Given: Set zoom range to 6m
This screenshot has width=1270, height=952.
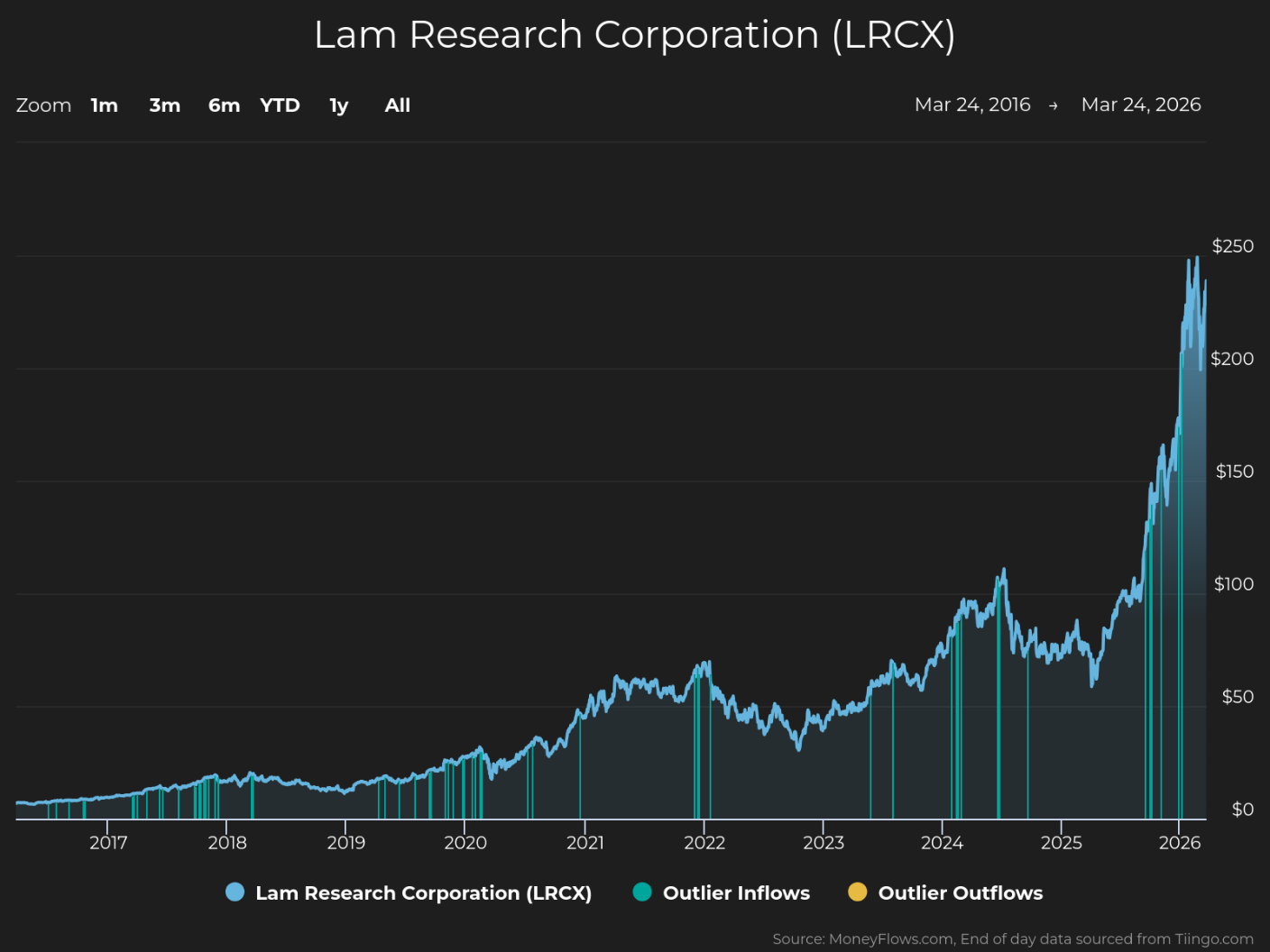Looking at the screenshot, I should click(225, 105).
